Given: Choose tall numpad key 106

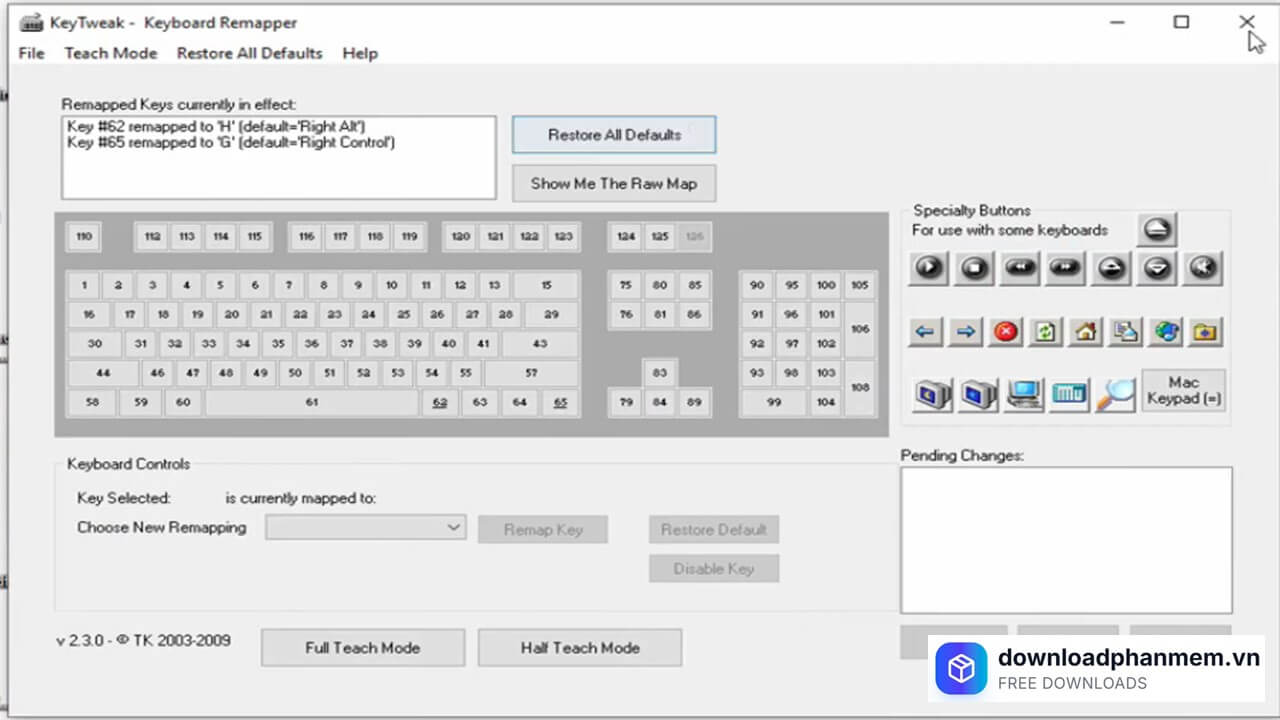Looking at the screenshot, I should click(x=860, y=329).
